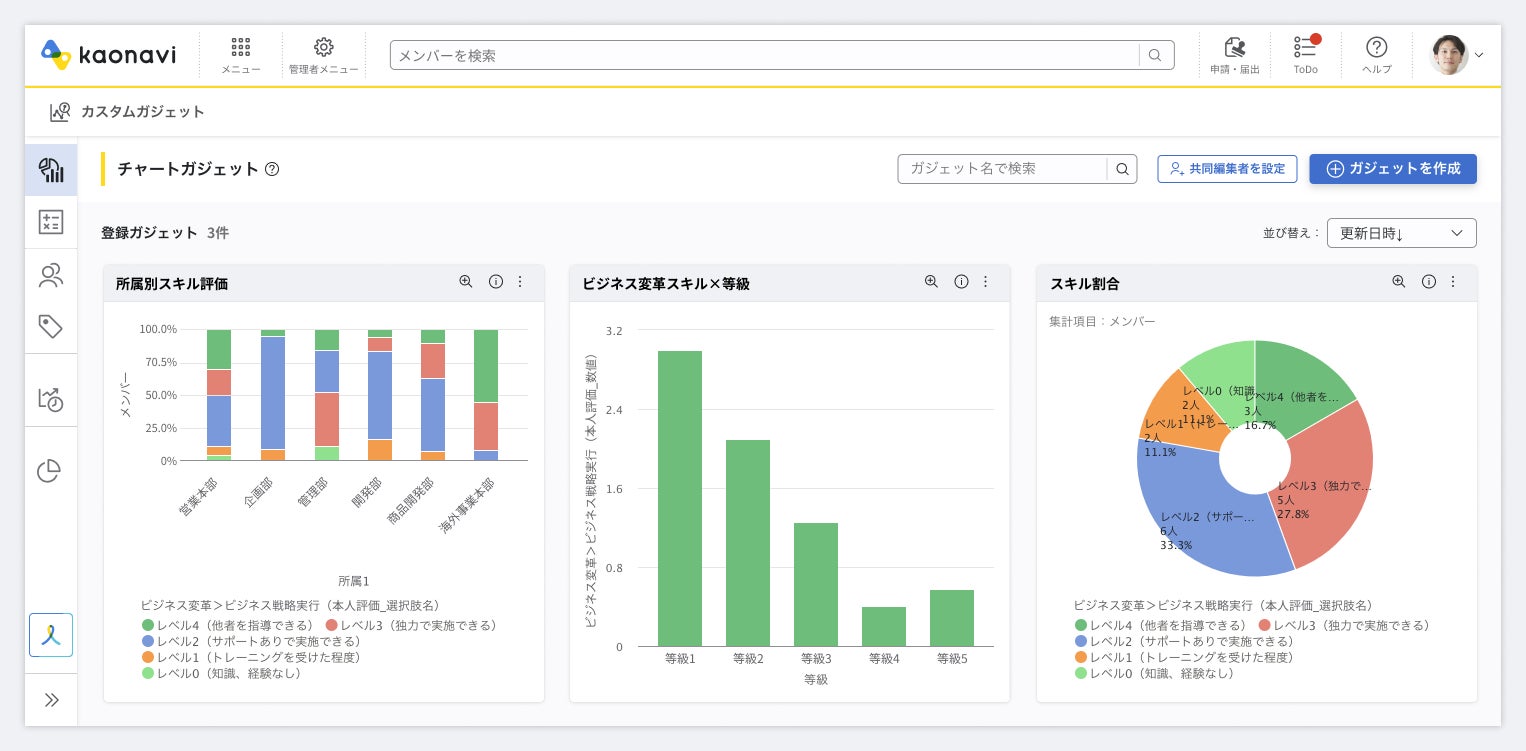
Task: Open more options for スキル割合
Action: [x=1453, y=282]
